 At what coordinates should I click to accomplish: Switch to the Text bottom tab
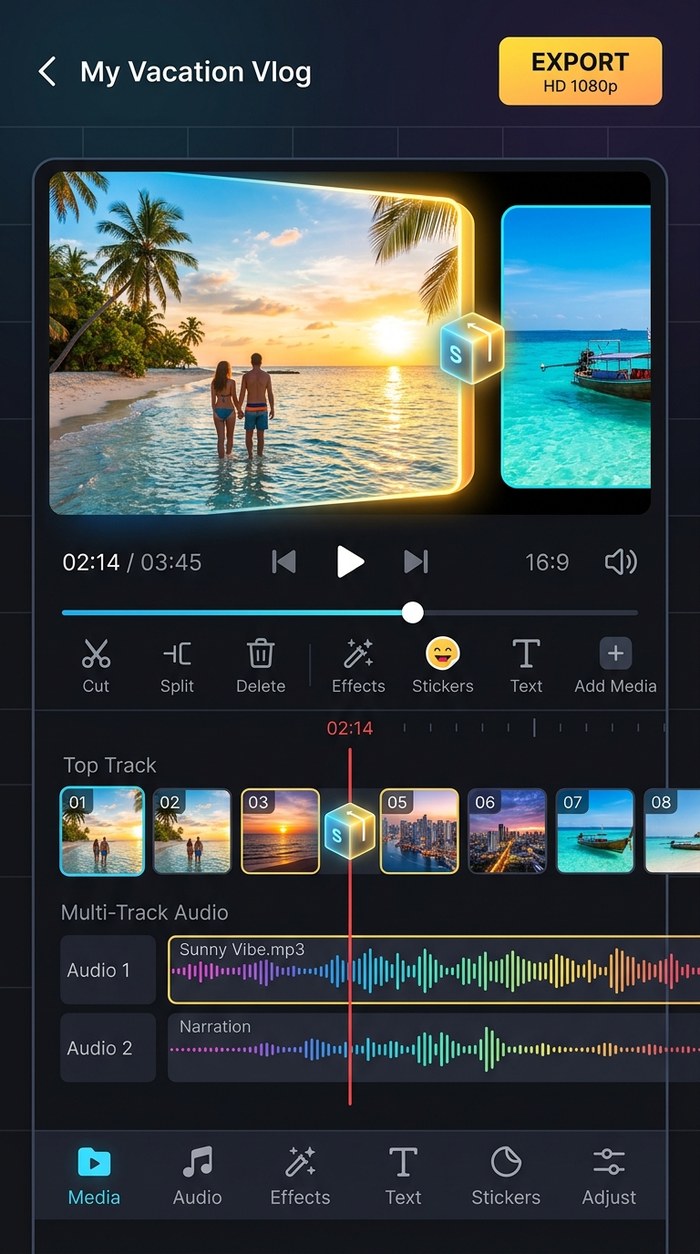[x=403, y=1176]
